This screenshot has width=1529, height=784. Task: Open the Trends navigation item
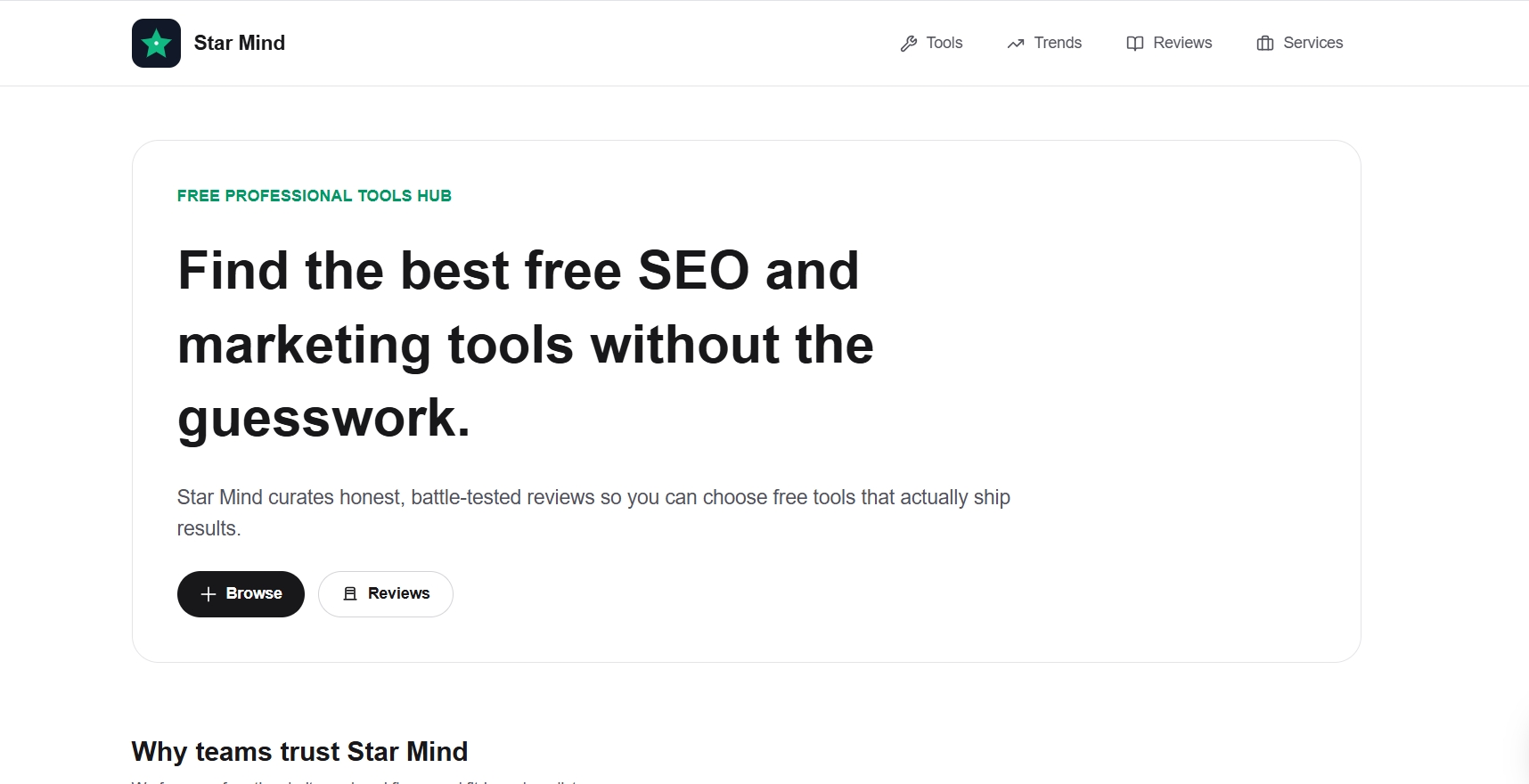point(1057,43)
